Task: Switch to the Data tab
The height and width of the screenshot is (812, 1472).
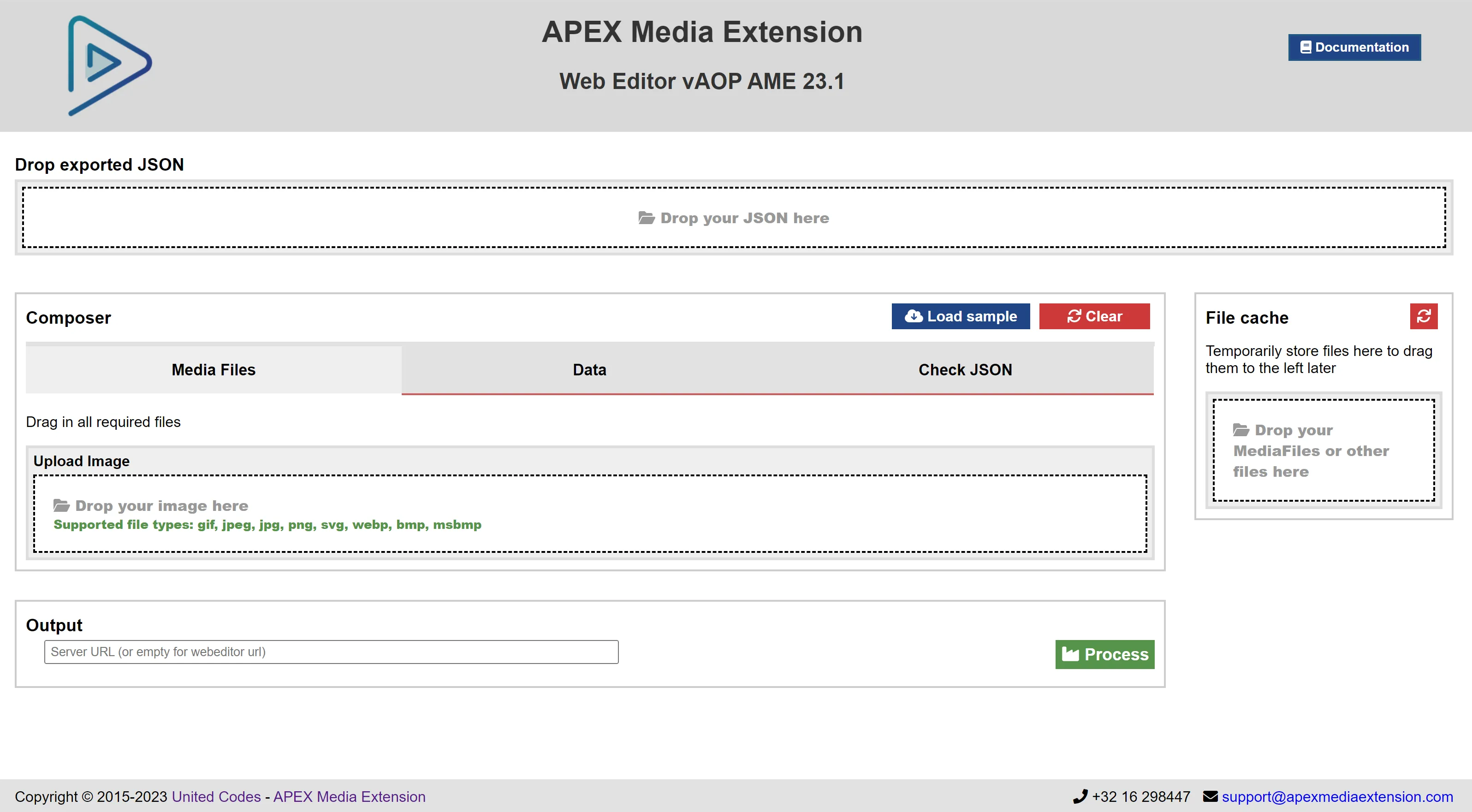Action: [x=589, y=370]
